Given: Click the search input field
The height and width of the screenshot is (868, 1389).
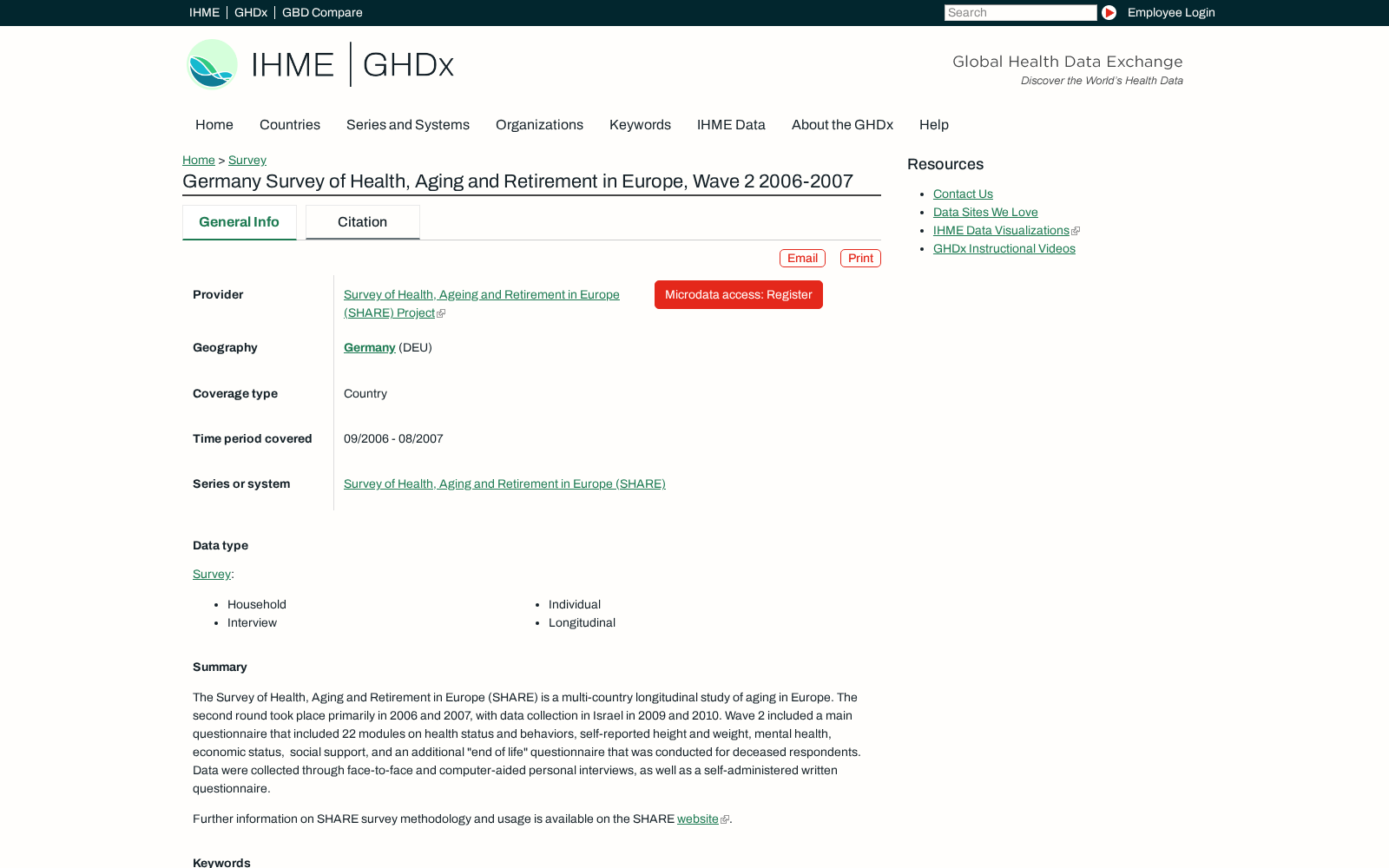Looking at the screenshot, I should click(1021, 12).
